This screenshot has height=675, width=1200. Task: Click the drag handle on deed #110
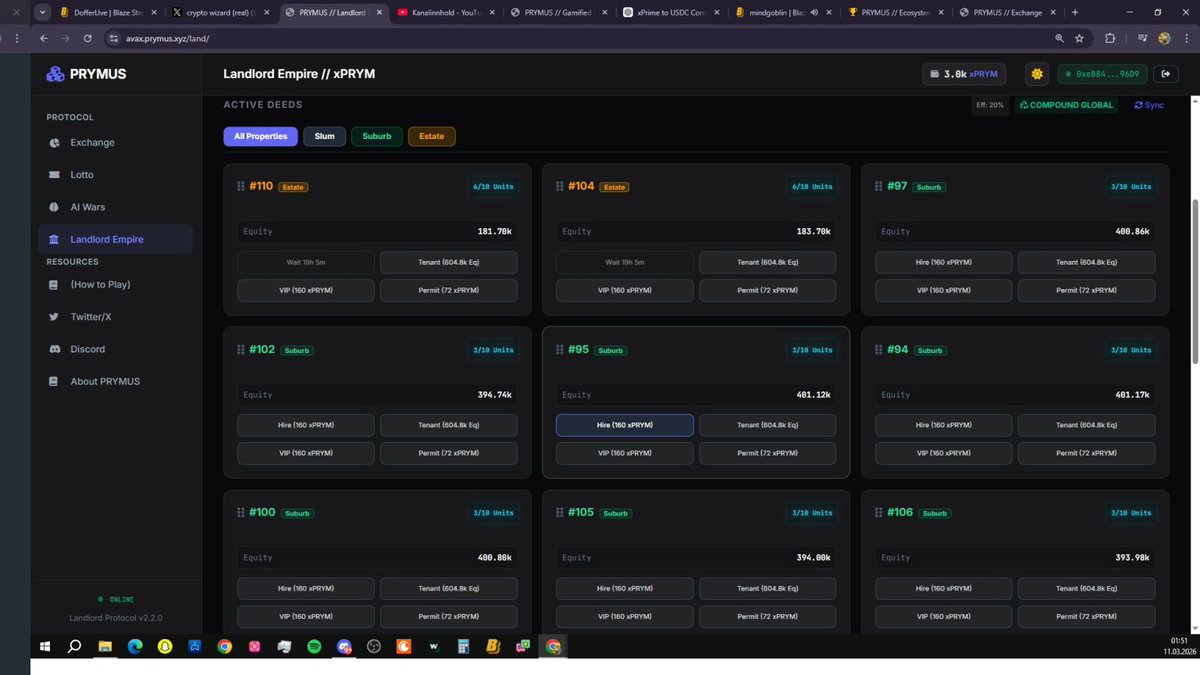[240, 186]
